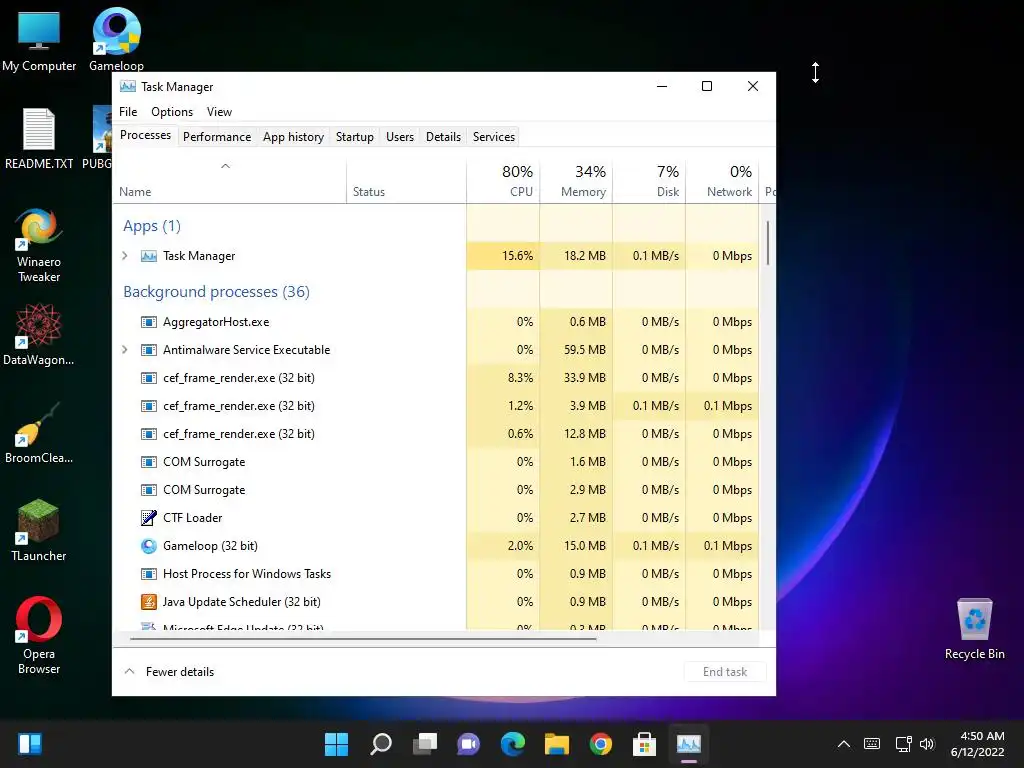Select the Host Process for Windows Tasks row
Screen dimensions: 1024x768
pos(436,574)
